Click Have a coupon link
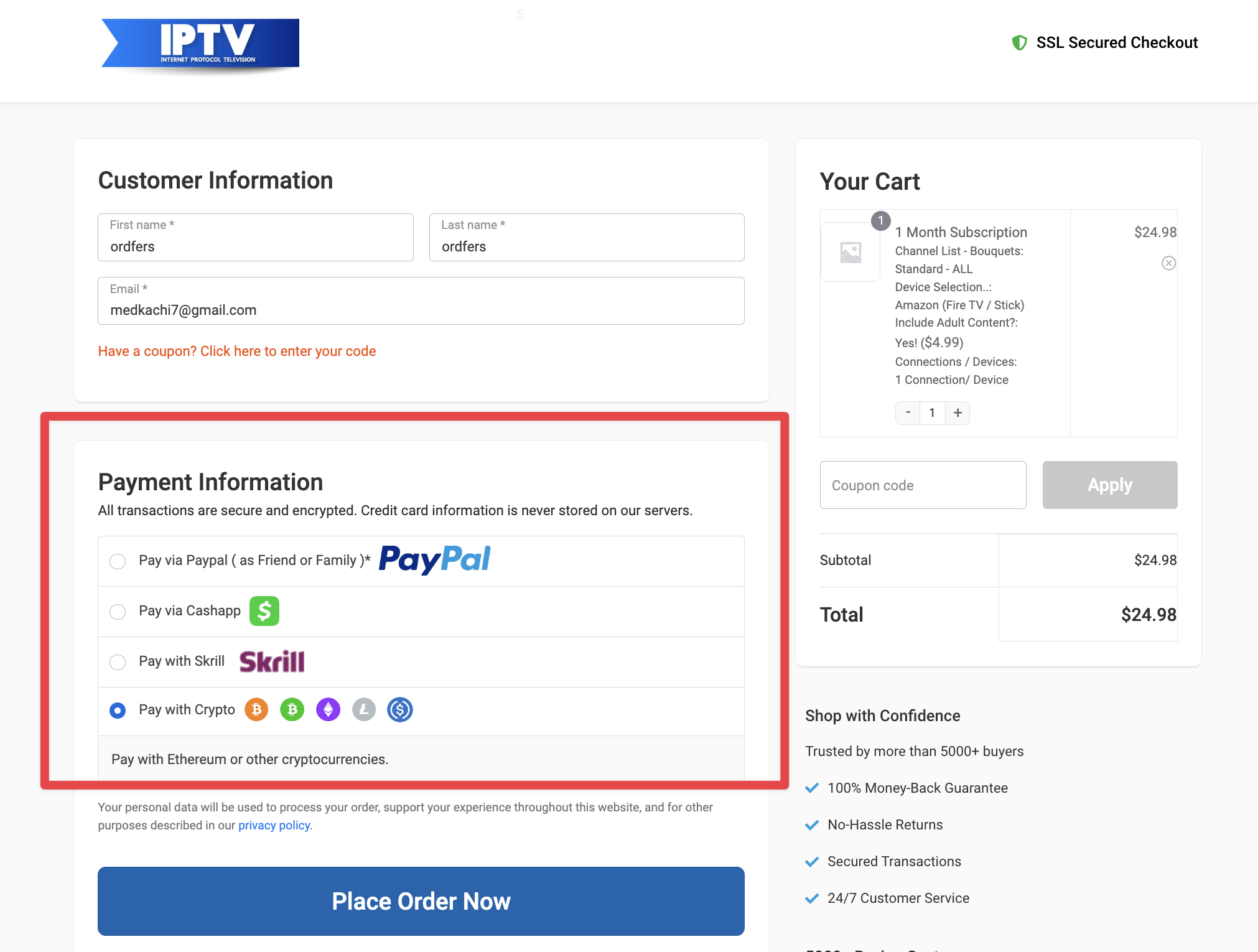This screenshot has width=1258, height=952. (237, 351)
